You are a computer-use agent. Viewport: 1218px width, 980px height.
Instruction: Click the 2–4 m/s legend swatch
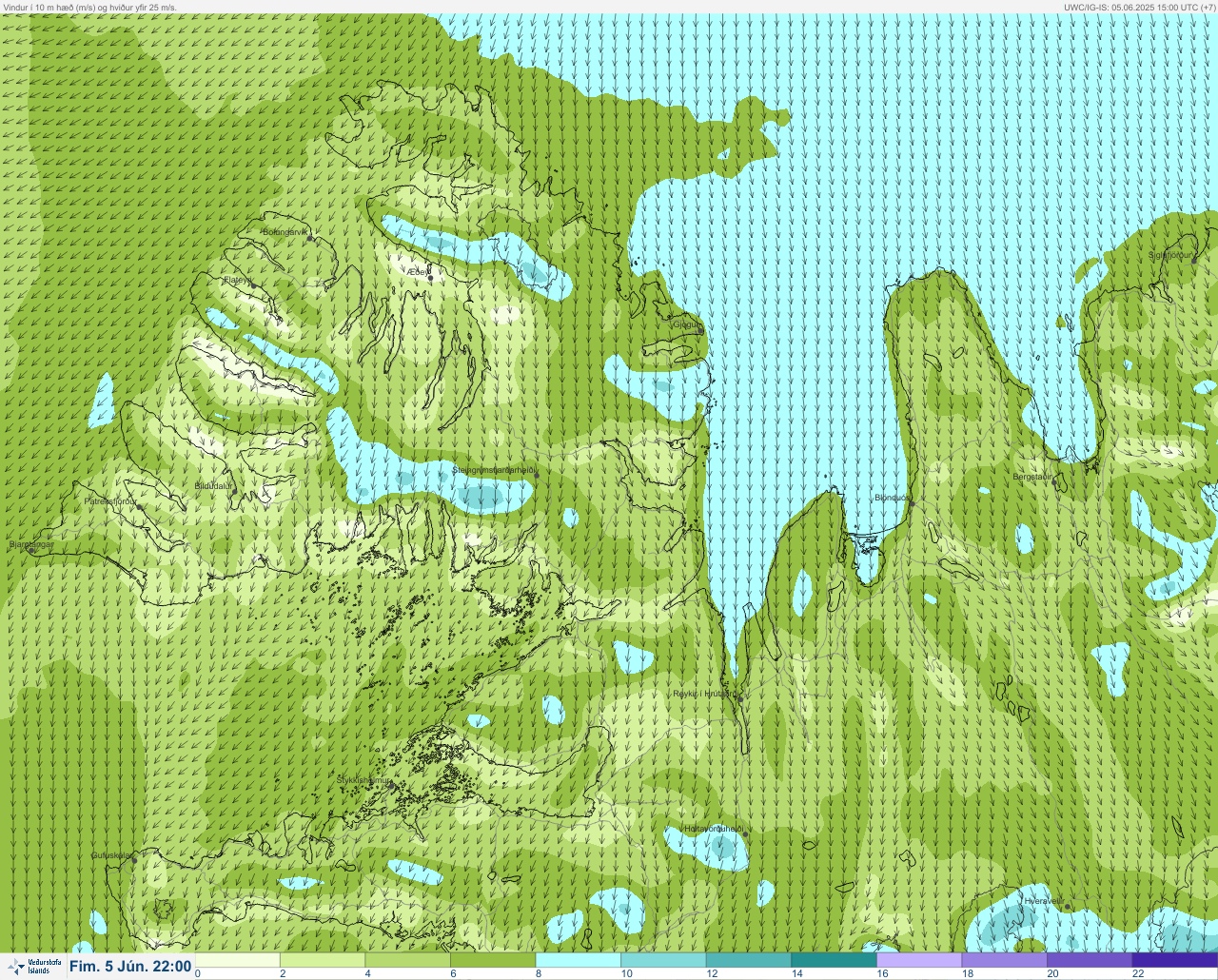[323, 960]
